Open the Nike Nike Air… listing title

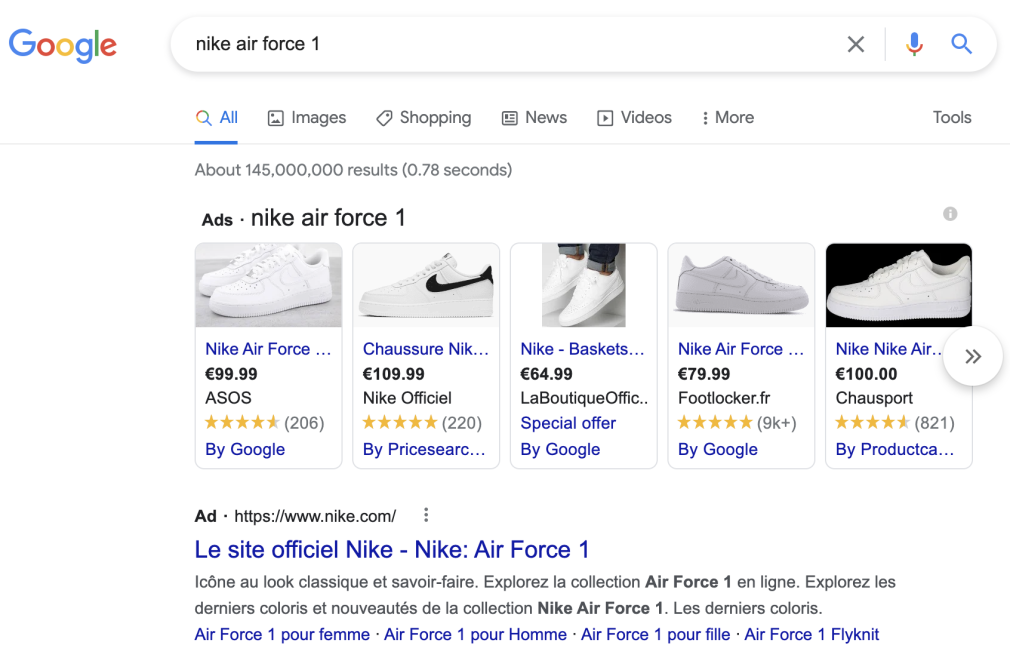click(889, 349)
